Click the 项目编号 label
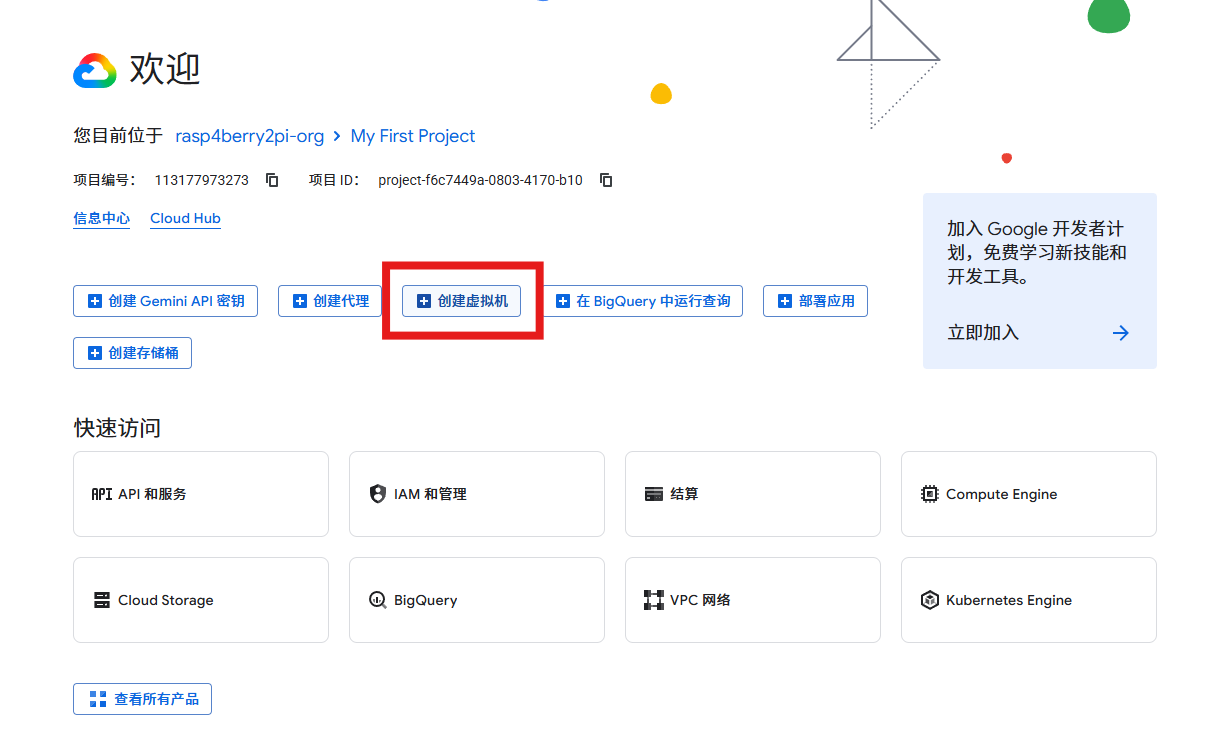The width and height of the screenshot is (1225, 739). click(104, 180)
